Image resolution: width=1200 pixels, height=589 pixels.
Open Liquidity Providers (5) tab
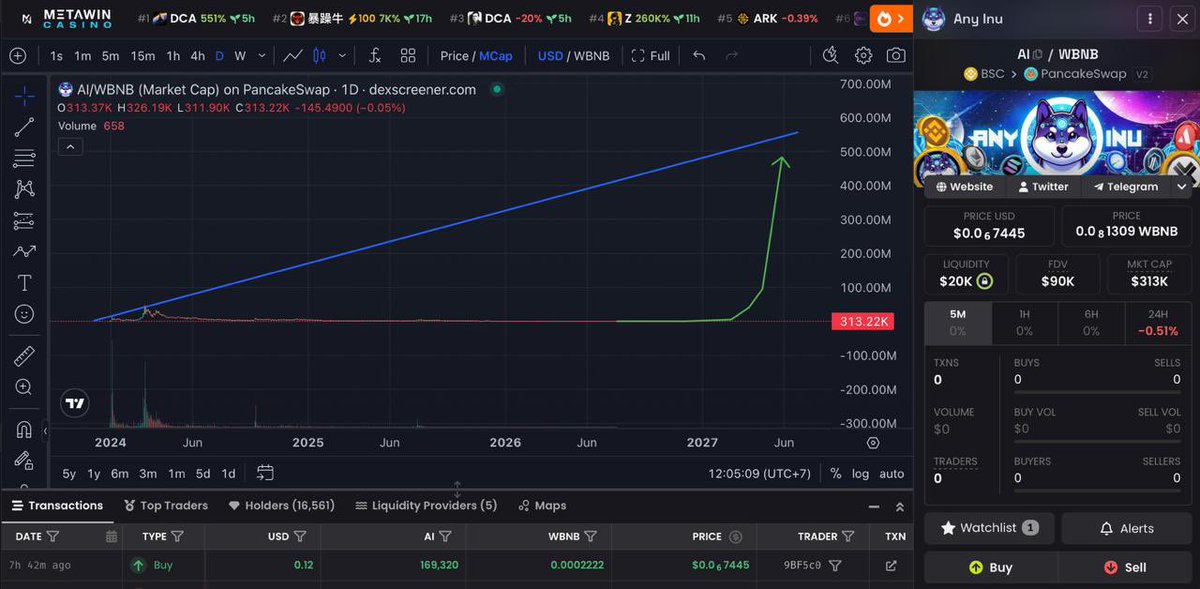click(426, 505)
